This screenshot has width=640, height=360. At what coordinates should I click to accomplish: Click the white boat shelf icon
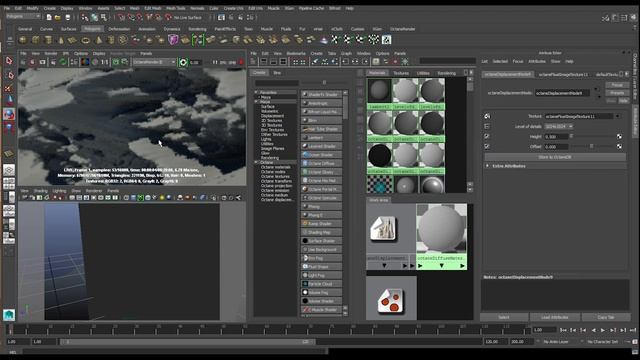pos(323,40)
